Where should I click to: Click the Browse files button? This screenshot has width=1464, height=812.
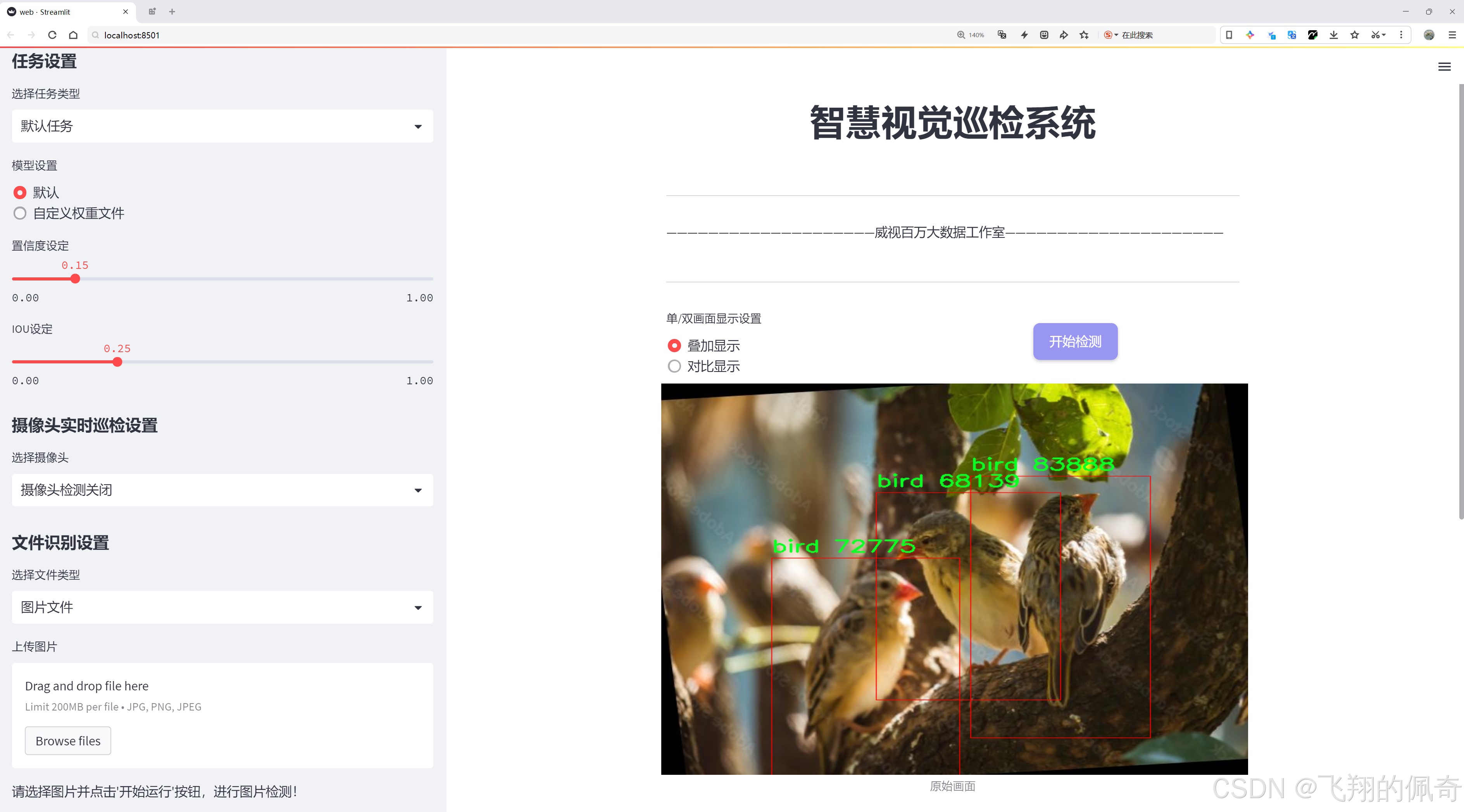[x=67, y=740]
